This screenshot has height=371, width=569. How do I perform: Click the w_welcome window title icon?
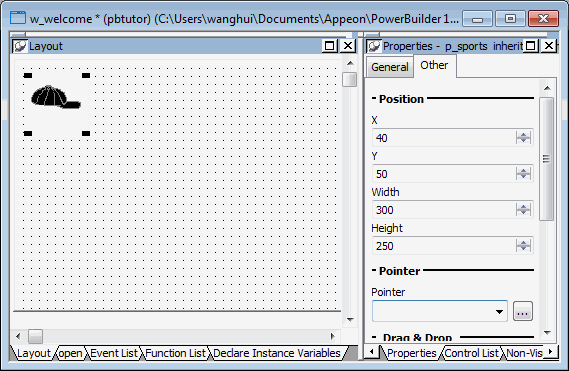click(x=18, y=18)
